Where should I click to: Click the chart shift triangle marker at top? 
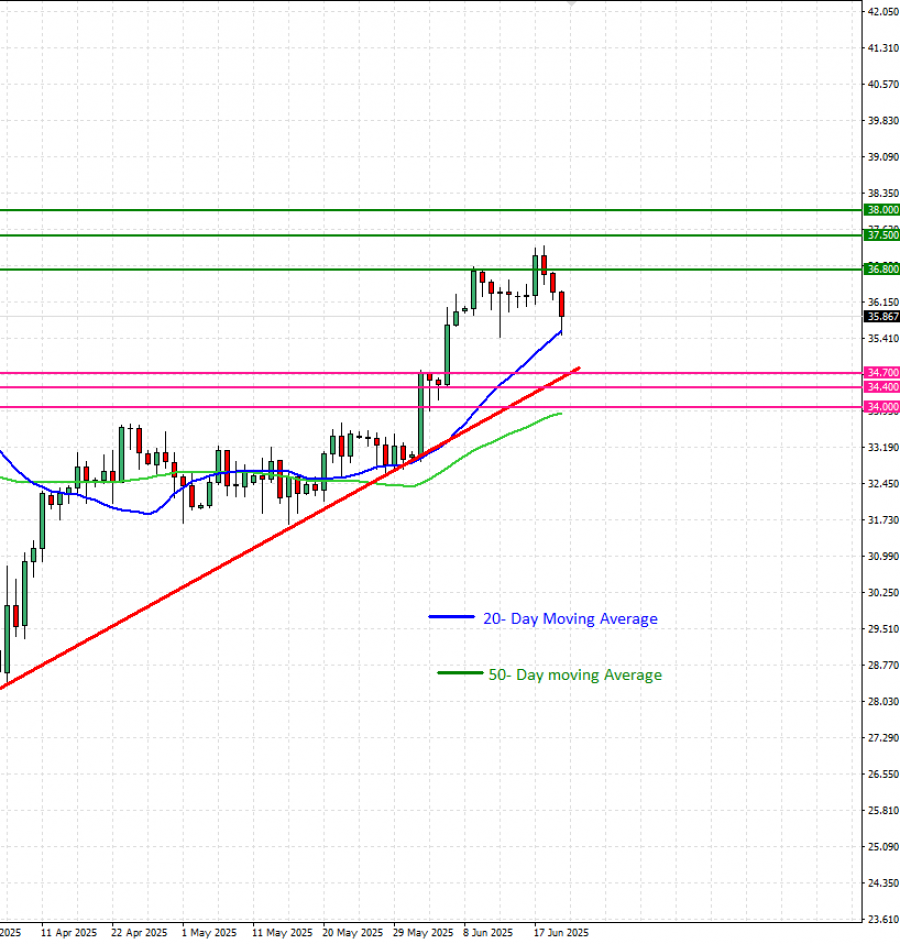[x=570, y=3]
